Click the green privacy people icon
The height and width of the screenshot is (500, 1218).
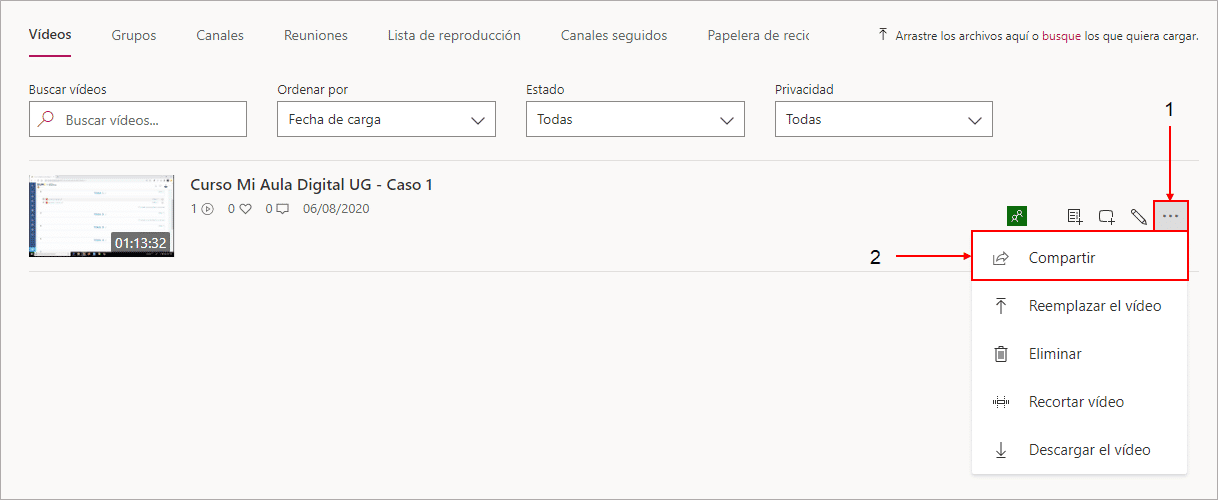coord(1017,216)
